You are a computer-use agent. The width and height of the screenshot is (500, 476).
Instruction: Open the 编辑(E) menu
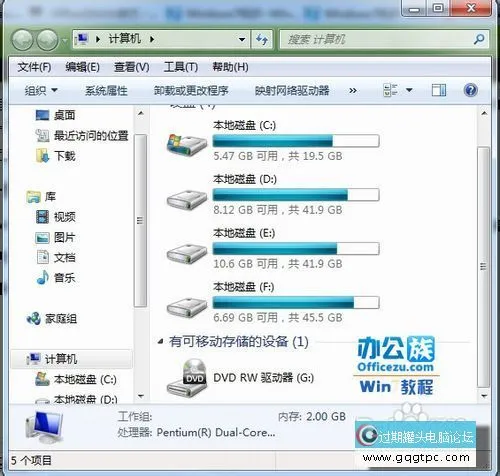(82, 67)
